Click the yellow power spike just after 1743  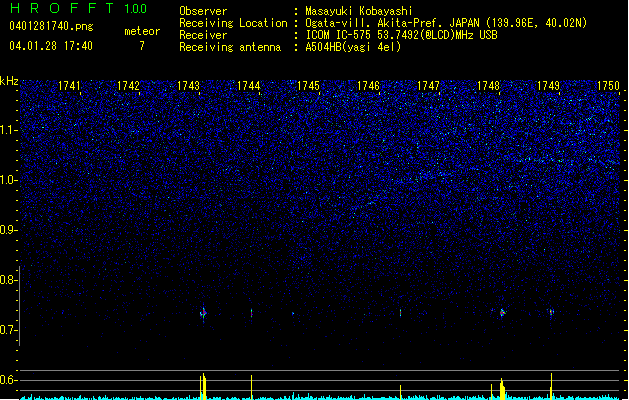(x=203, y=386)
